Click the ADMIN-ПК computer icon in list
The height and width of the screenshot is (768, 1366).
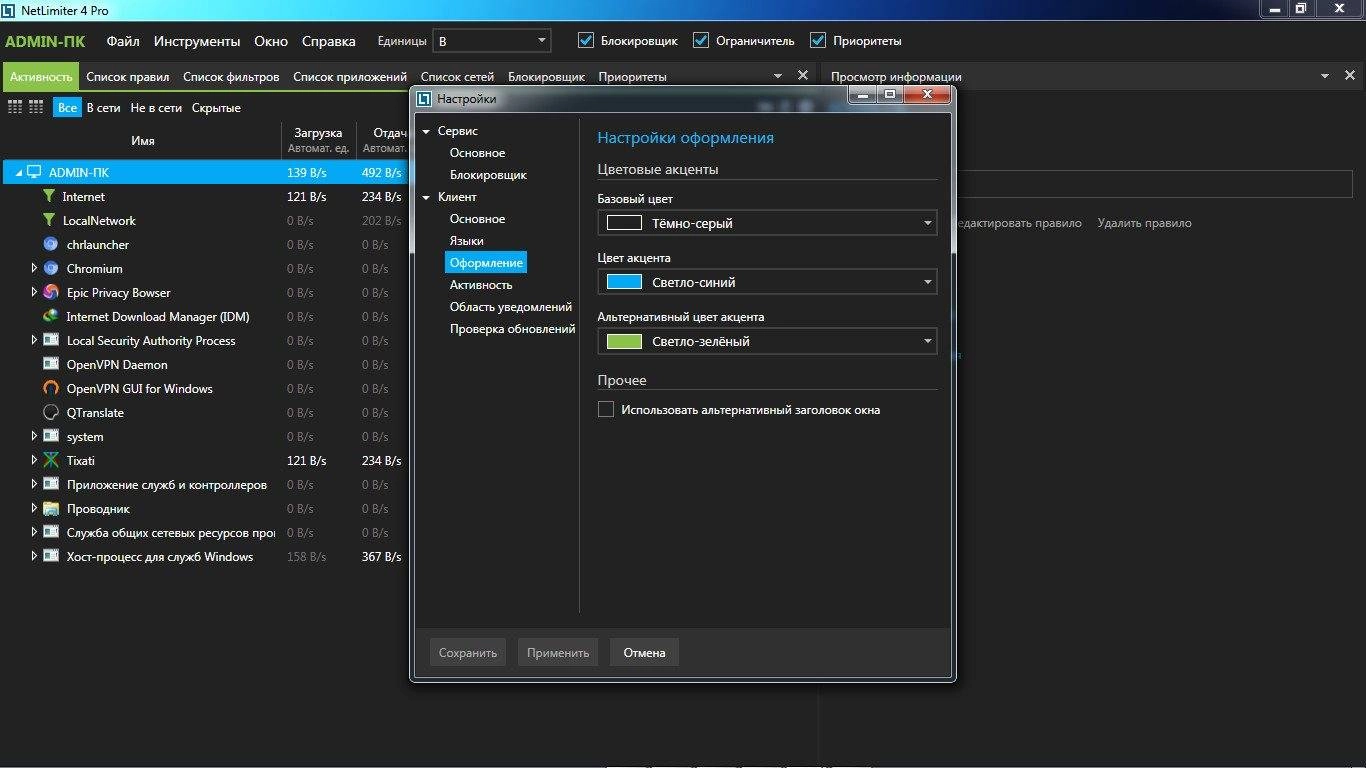34,172
